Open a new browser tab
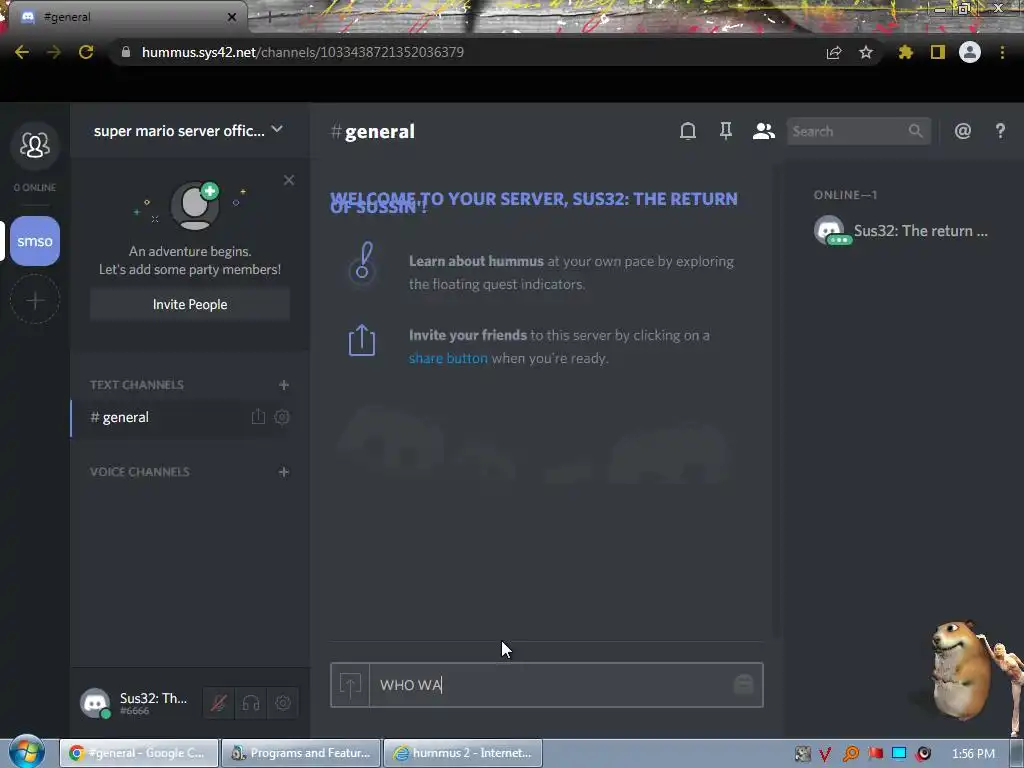 [x=269, y=17]
